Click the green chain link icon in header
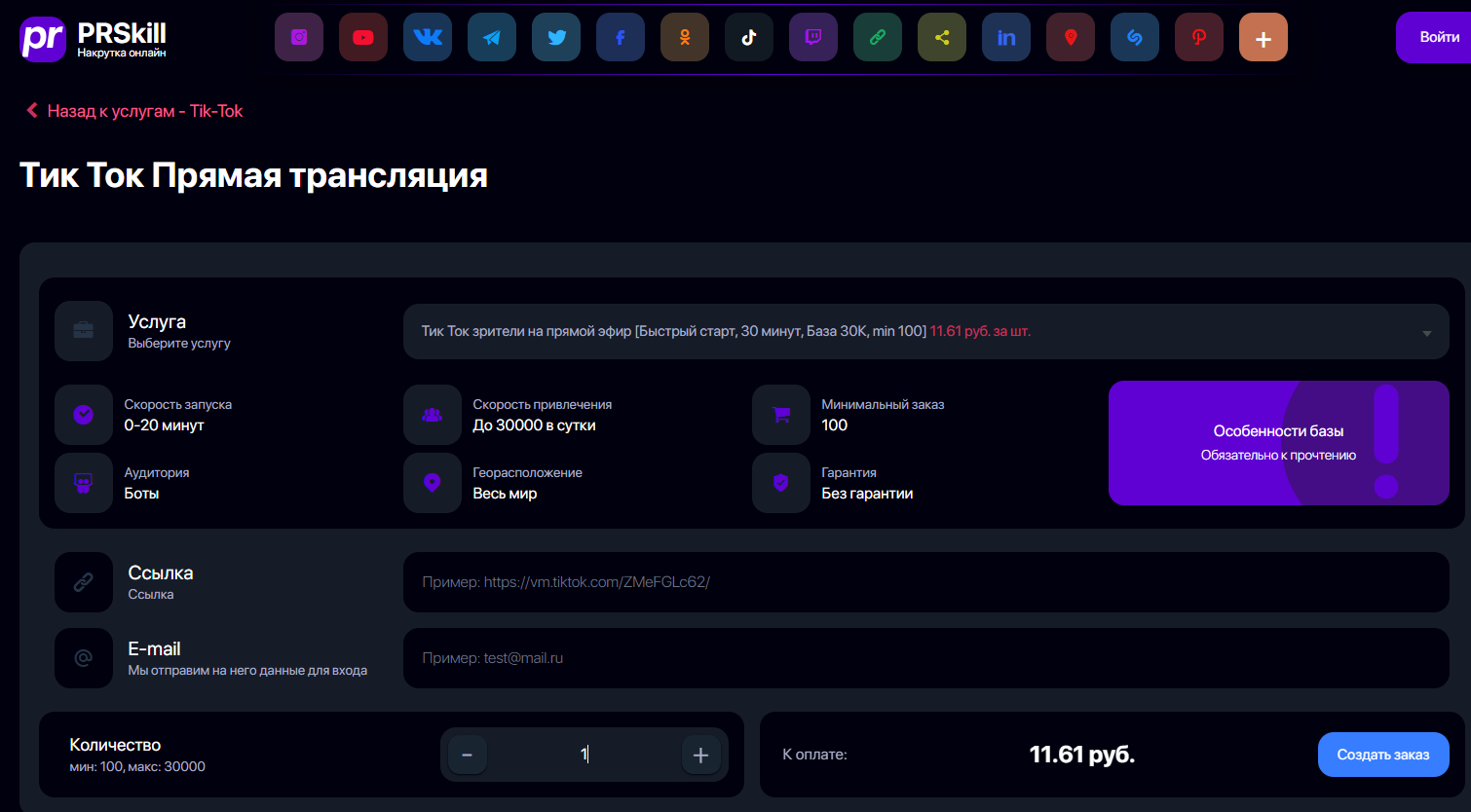 (878, 37)
